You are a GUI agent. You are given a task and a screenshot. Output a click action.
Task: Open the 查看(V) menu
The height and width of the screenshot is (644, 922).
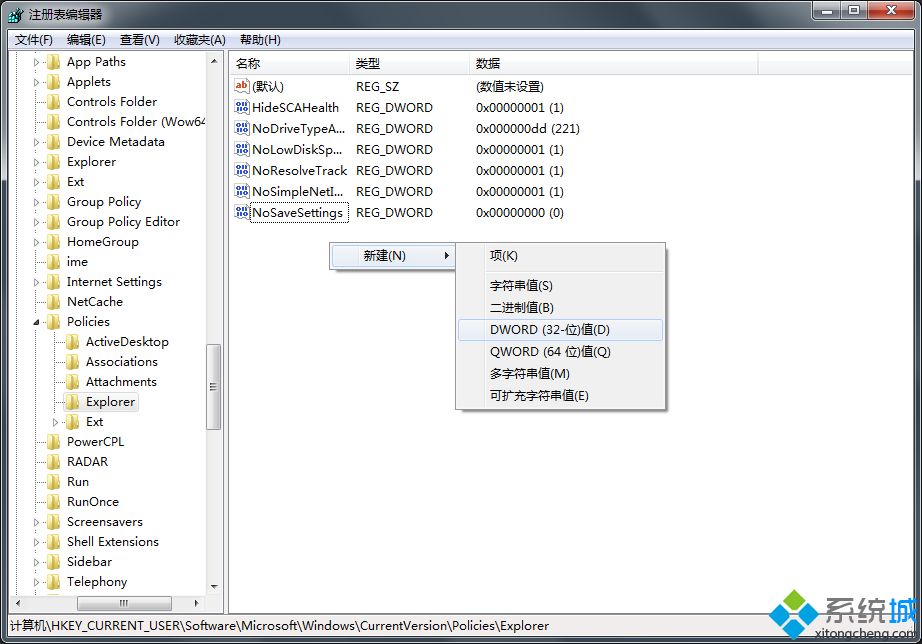click(140, 39)
